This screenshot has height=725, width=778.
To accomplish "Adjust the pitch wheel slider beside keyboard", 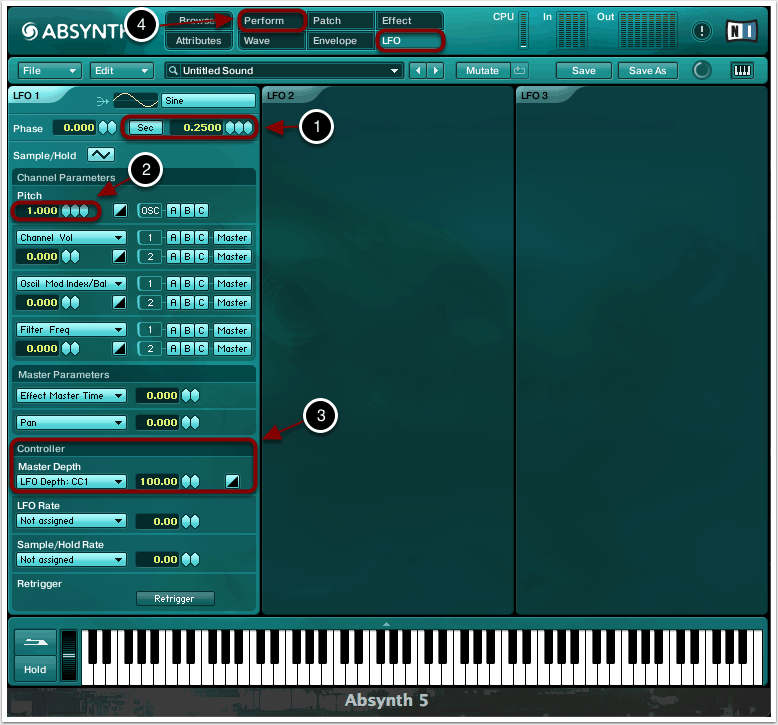I will (68, 656).
